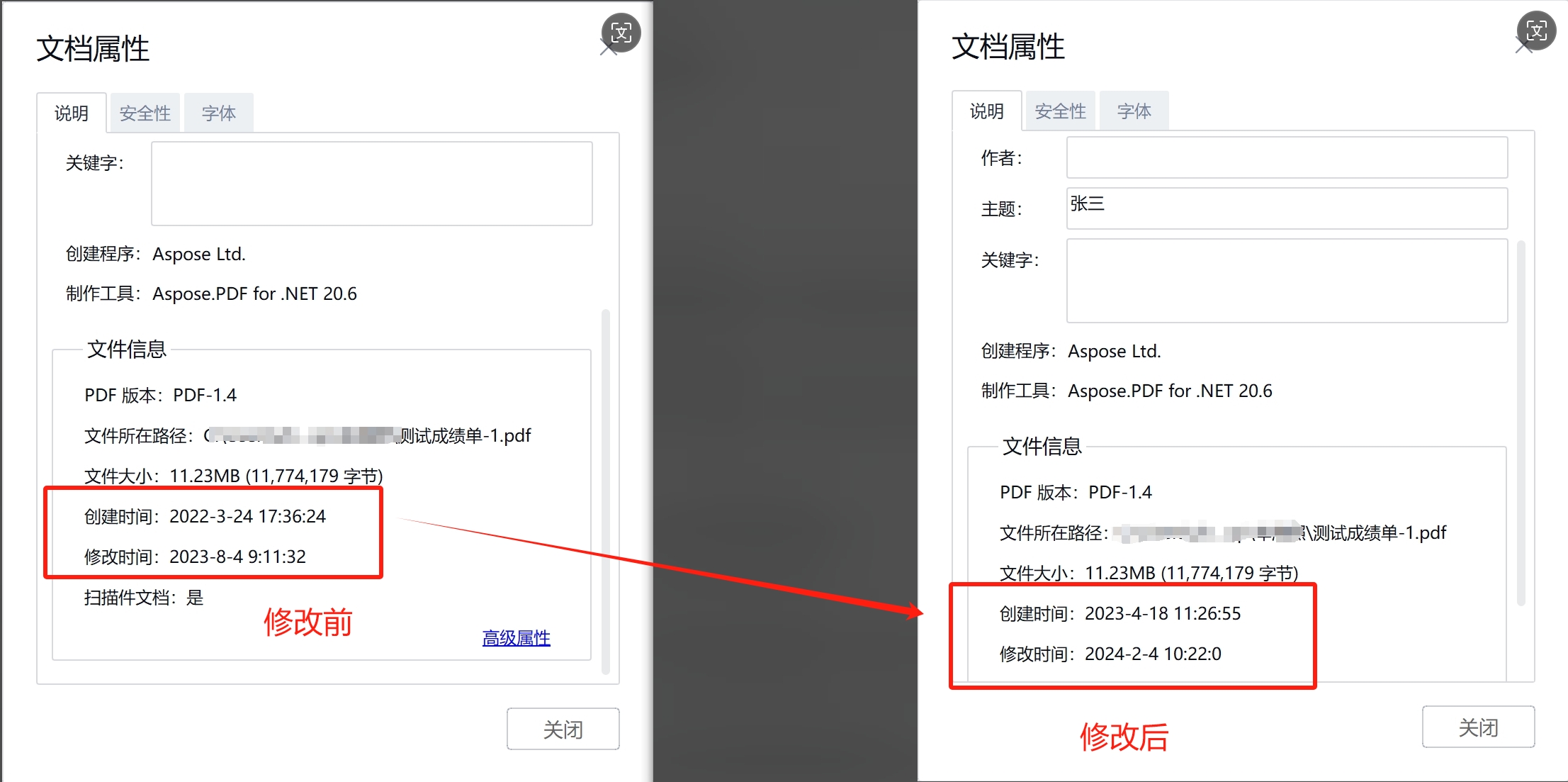
Task: Click the 作者 input field
Action: click(1287, 157)
